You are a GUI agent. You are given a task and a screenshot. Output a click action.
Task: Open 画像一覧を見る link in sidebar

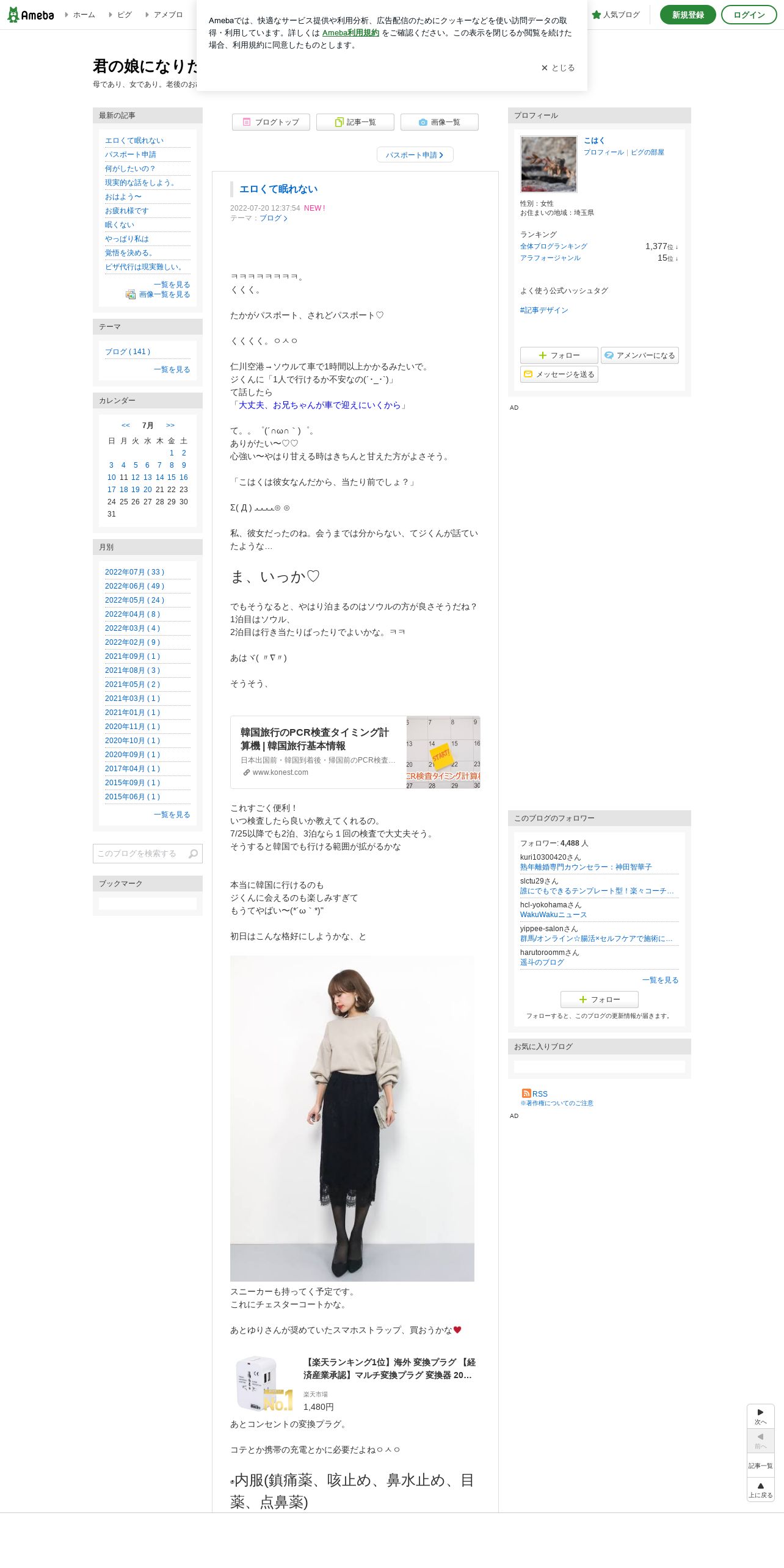[165, 294]
